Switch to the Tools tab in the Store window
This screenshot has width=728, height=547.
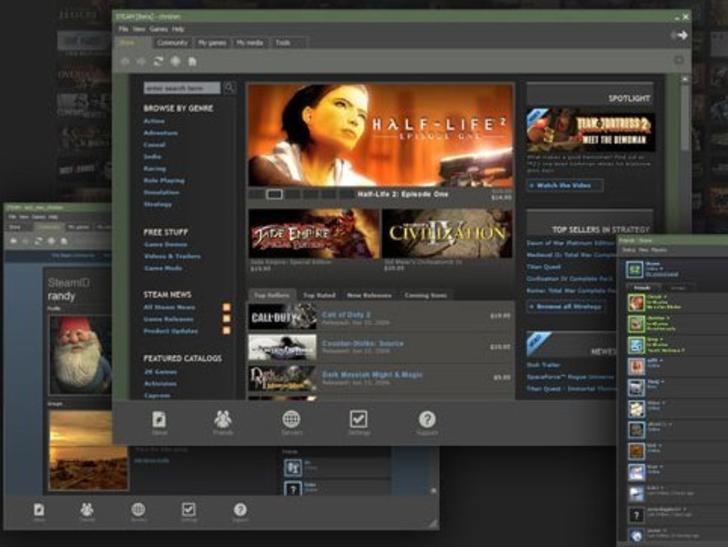pos(283,43)
